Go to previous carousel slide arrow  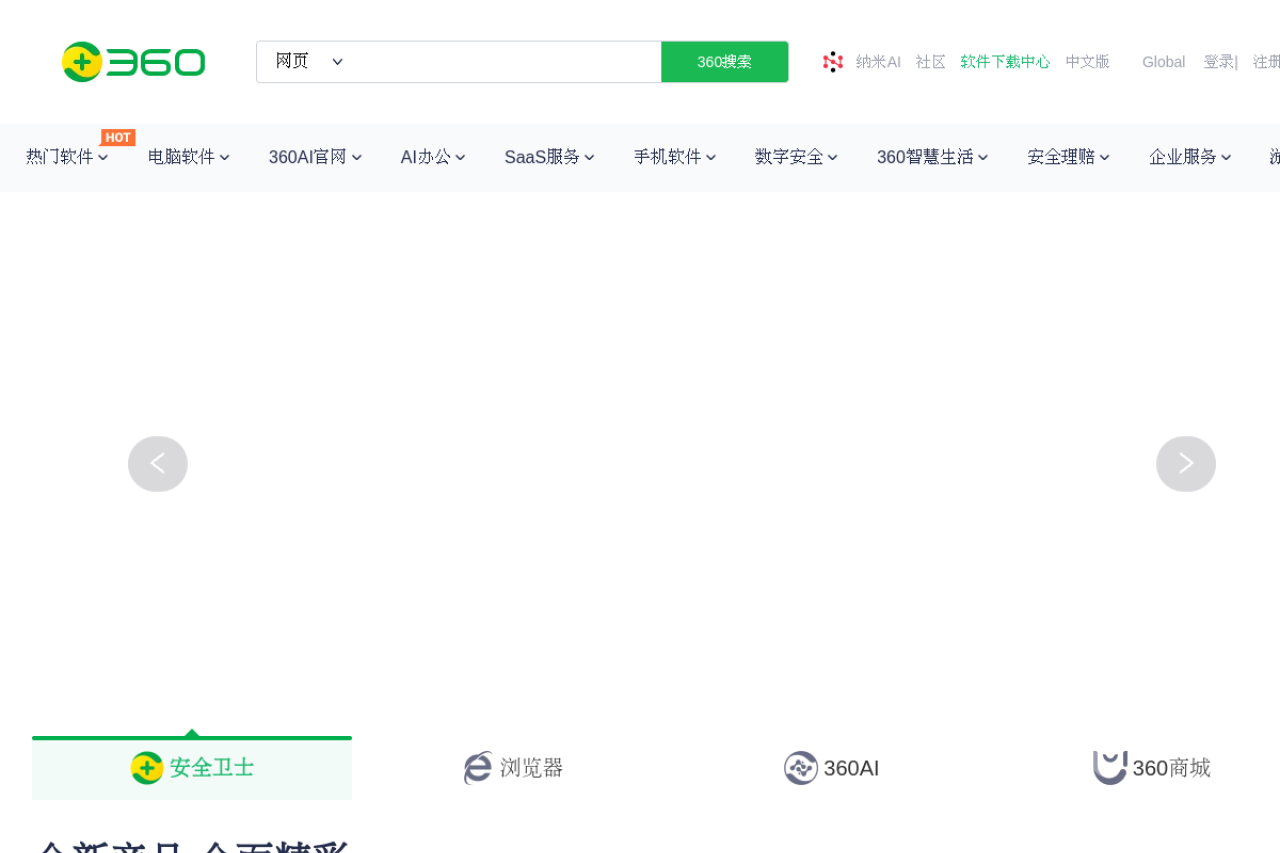158,464
